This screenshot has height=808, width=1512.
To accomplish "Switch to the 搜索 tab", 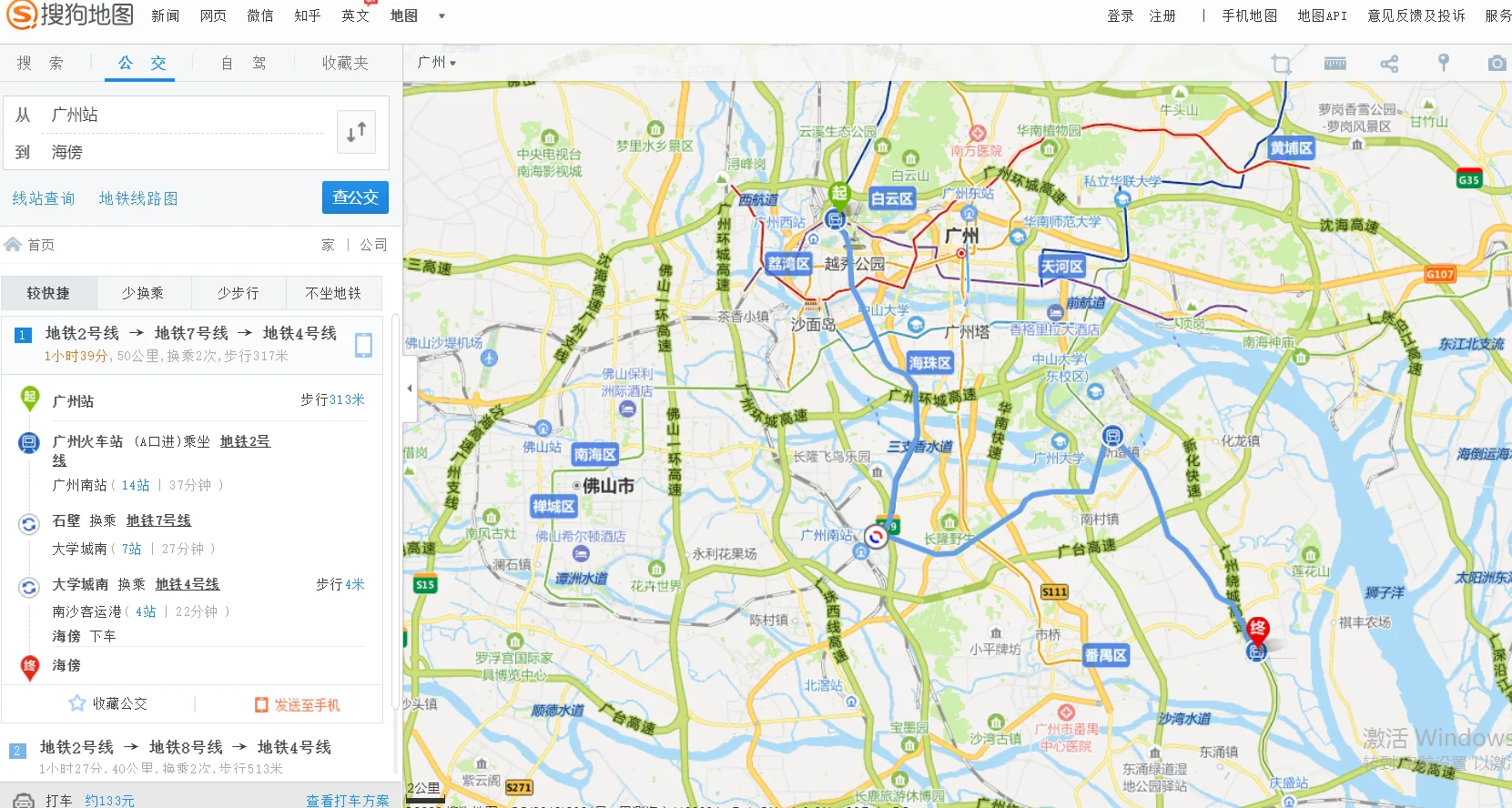I will [x=40, y=63].
